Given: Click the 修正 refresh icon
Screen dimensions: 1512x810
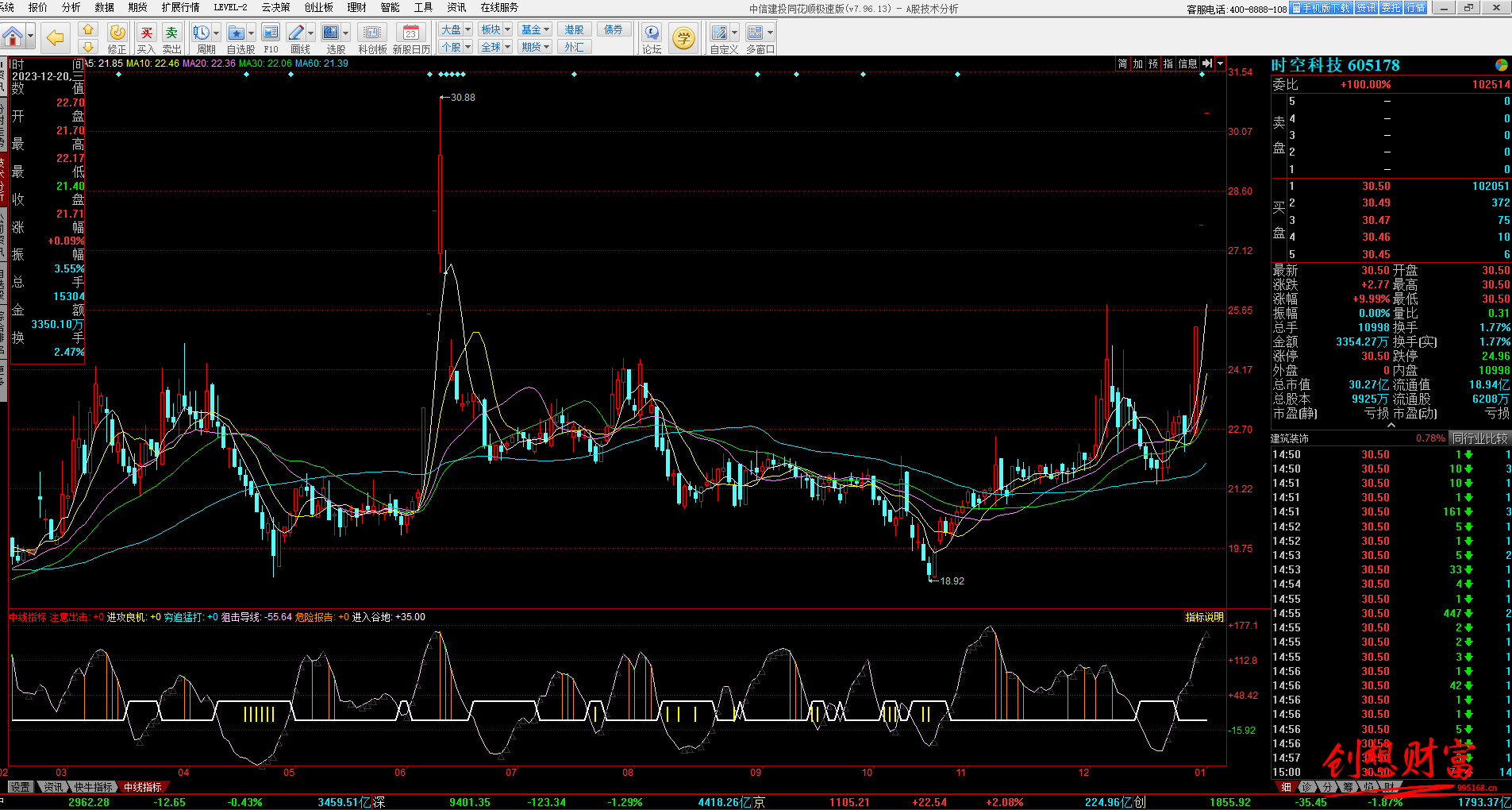Looking at the screenshot, I should click(117, 33).
